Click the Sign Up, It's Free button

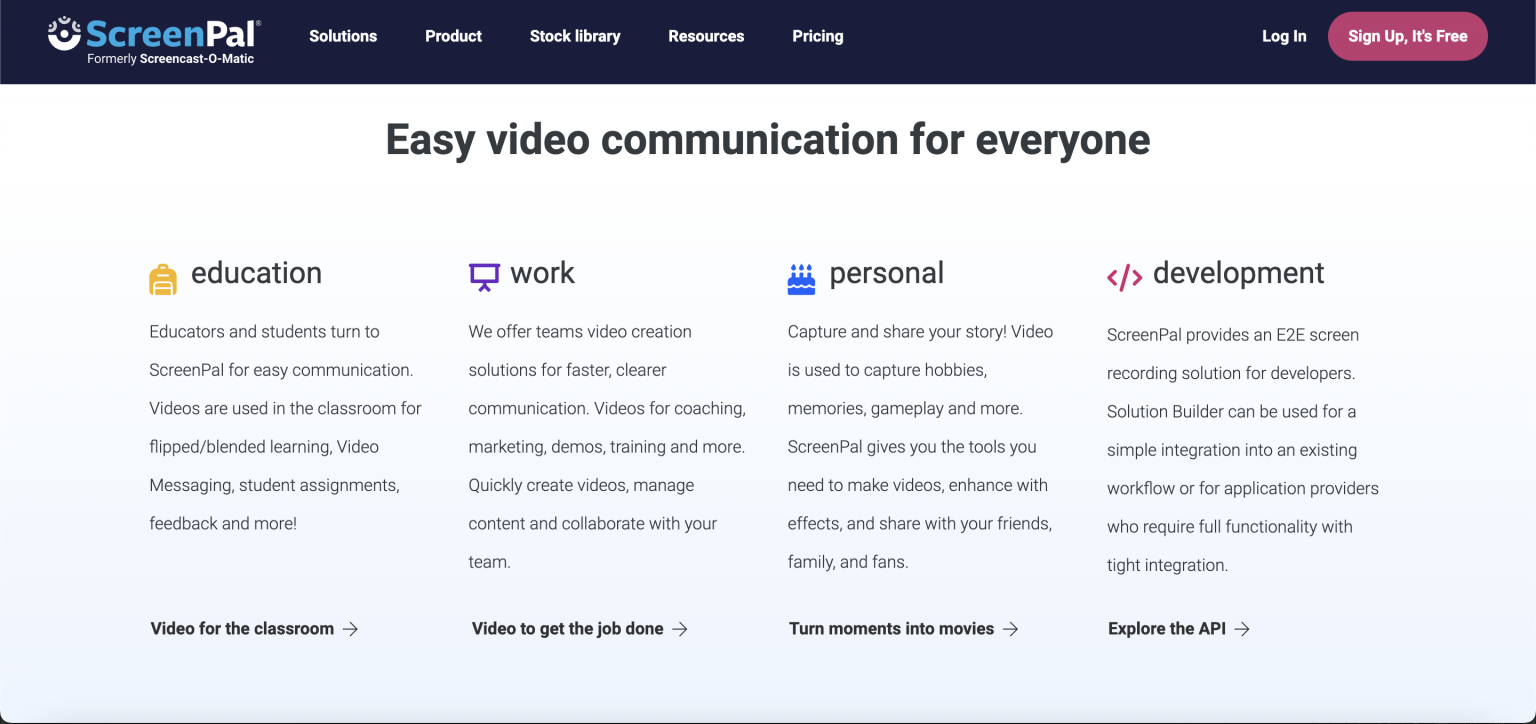pos(1407,35)
